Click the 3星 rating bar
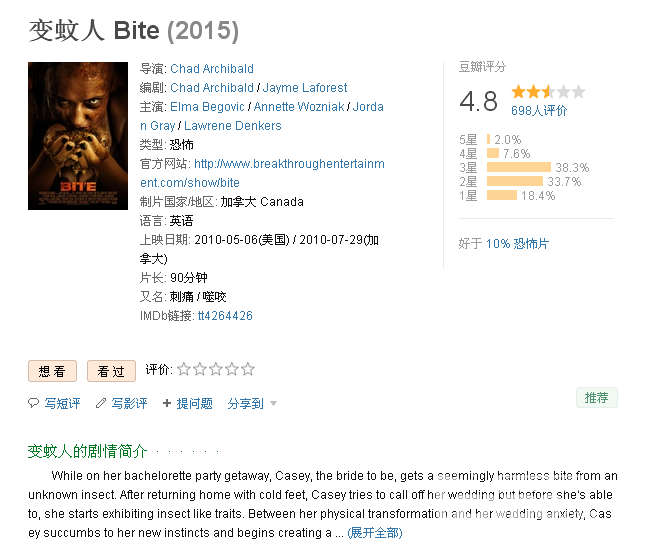 click(519, 167)
